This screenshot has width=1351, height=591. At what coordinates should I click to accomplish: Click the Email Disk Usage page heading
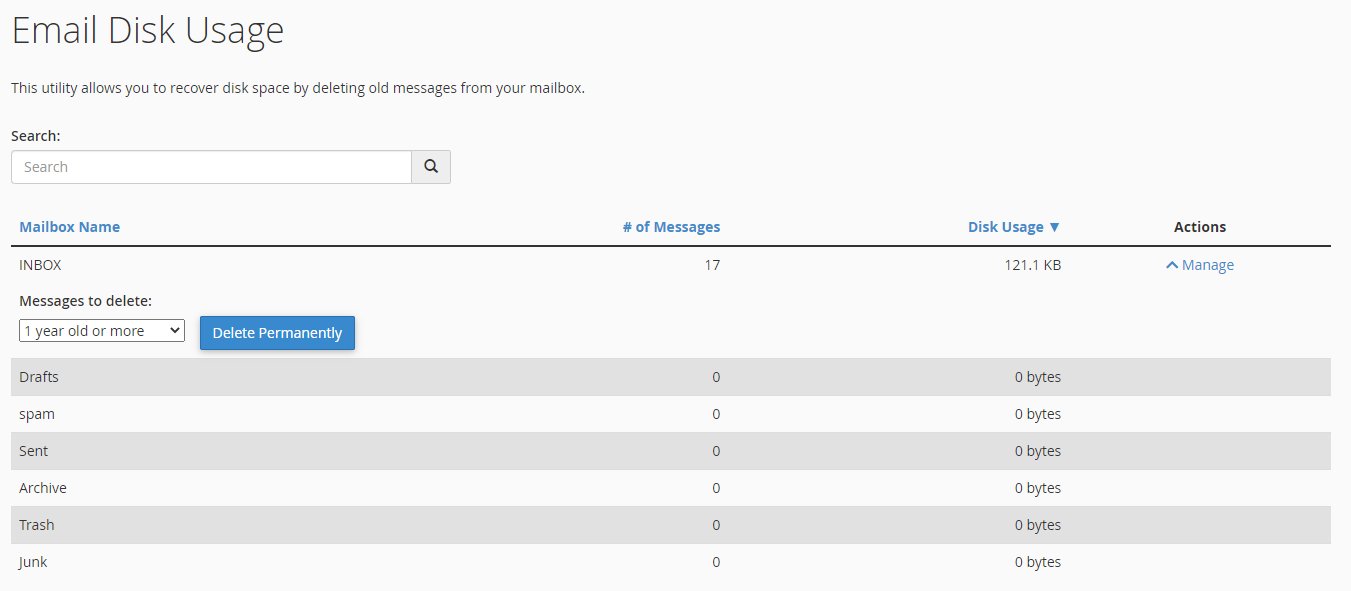[147, 31]
